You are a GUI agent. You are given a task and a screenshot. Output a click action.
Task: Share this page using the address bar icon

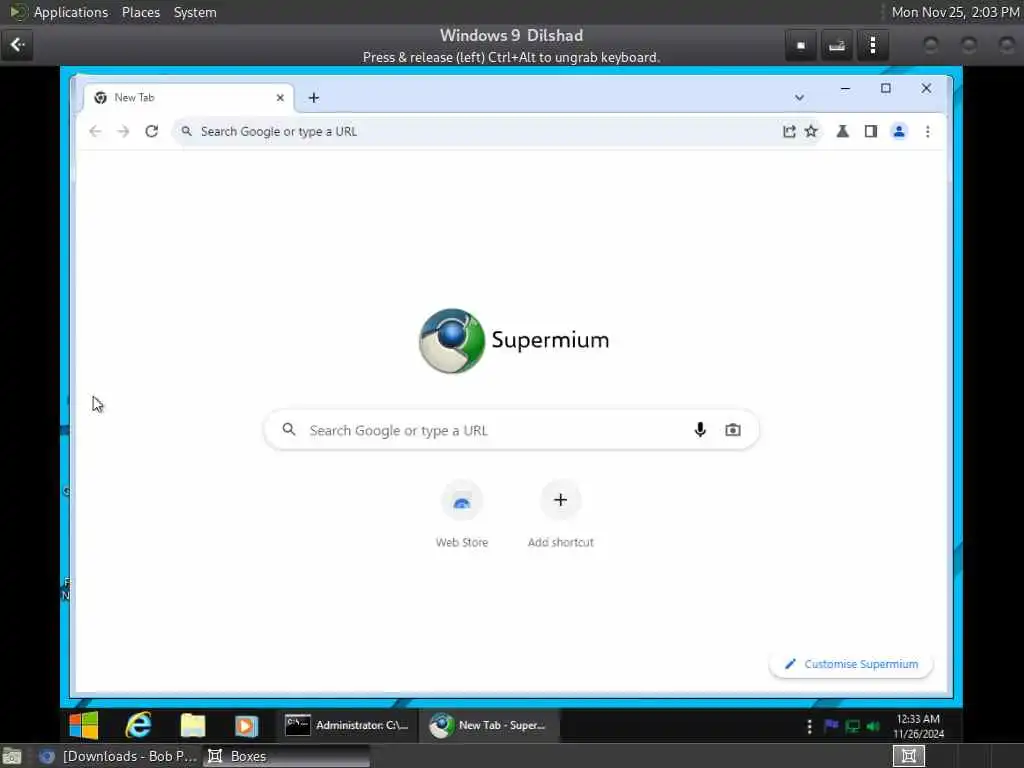click(789, 131)
